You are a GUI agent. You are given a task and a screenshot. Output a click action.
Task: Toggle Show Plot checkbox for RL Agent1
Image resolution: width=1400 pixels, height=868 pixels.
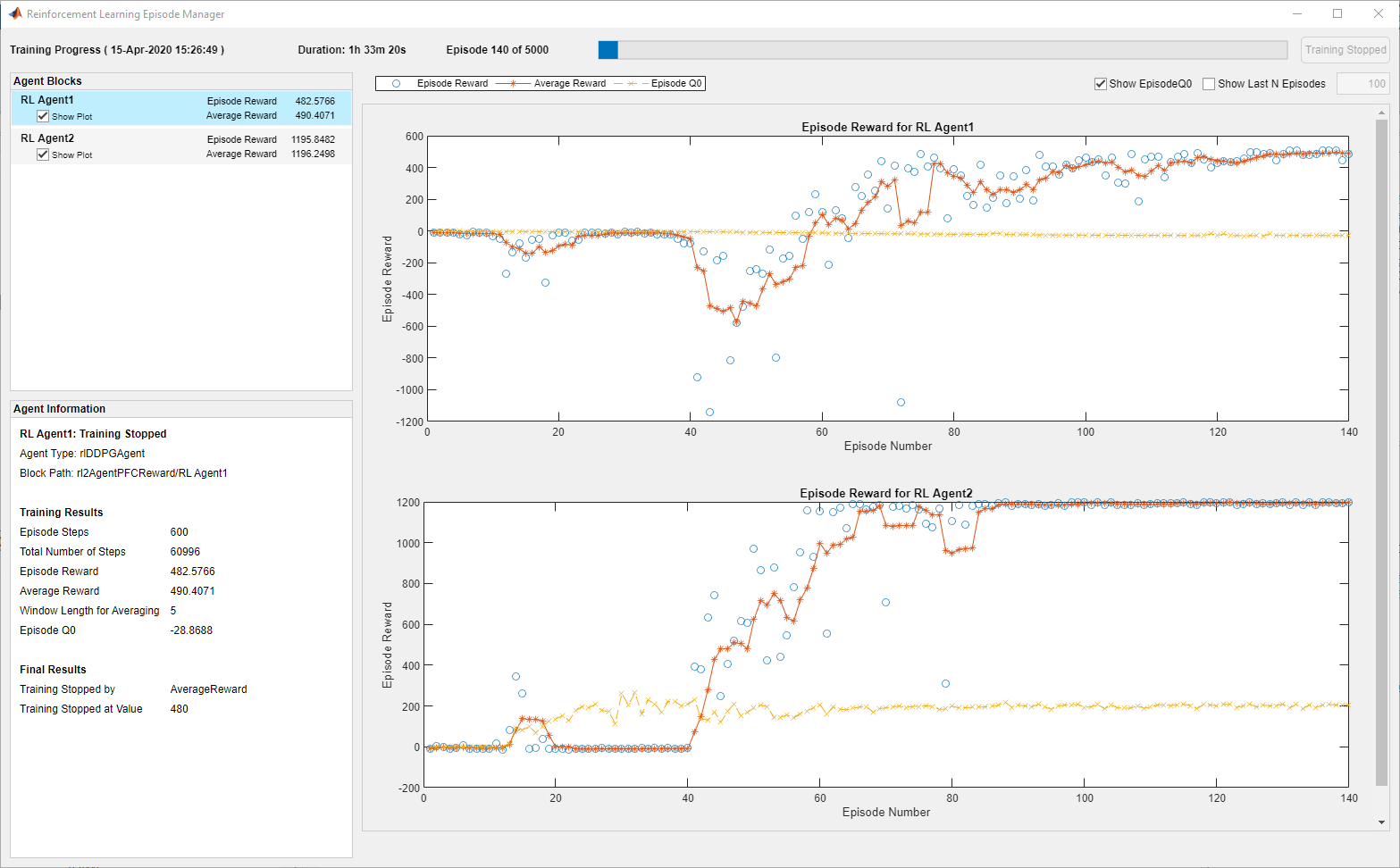(43, 116)
